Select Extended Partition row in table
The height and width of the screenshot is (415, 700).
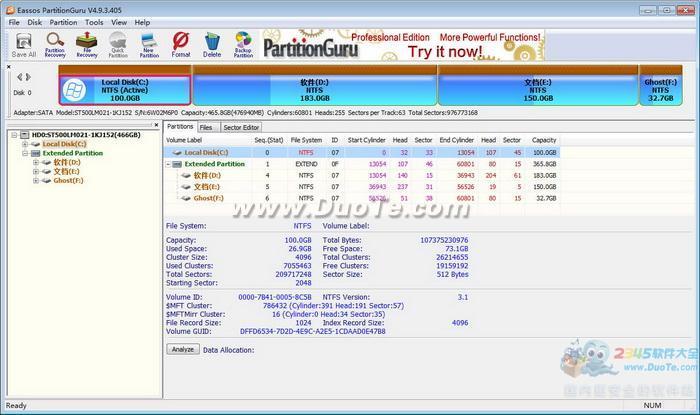point(362,164)
